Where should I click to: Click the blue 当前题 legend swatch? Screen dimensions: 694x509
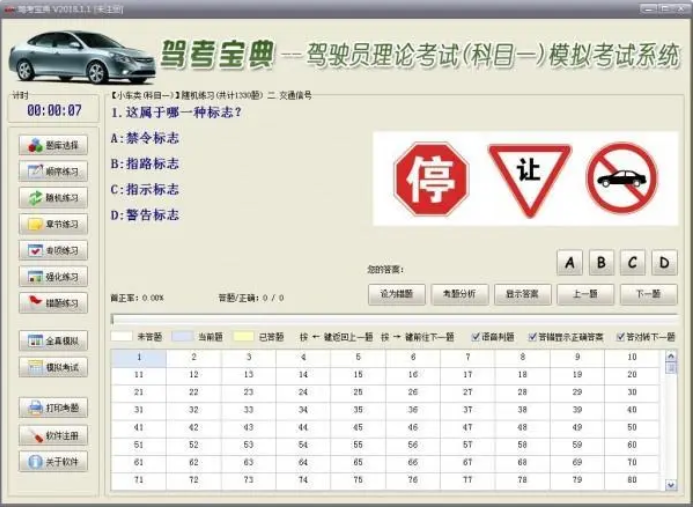click(x=182, y=336)
